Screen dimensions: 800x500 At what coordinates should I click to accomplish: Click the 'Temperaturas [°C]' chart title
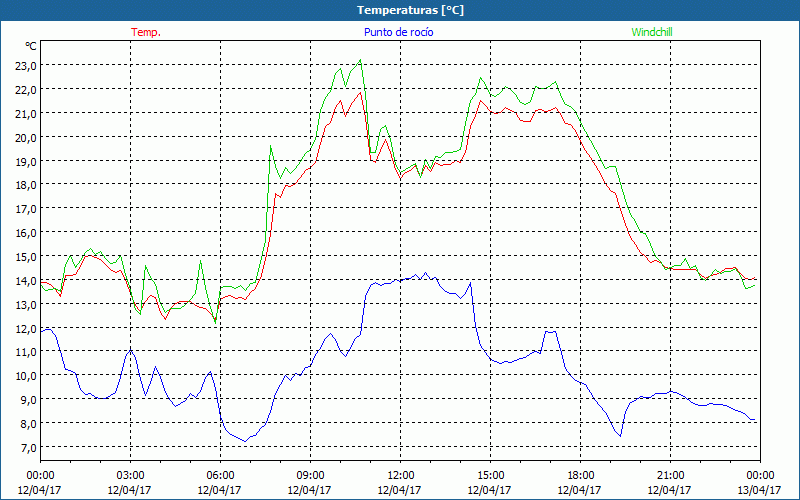point(410,10)
